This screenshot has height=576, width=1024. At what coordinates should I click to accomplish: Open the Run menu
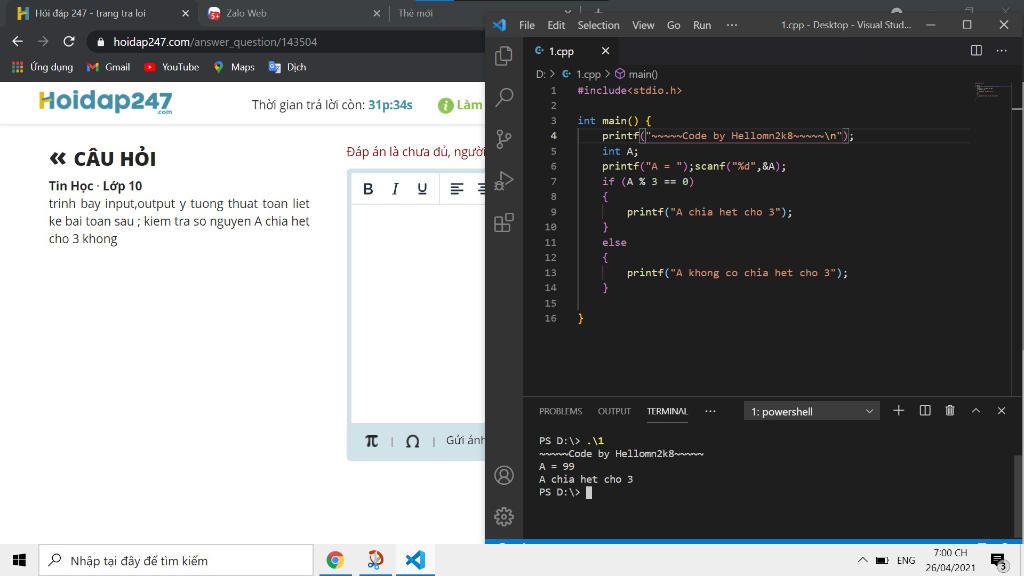point(702,25)
